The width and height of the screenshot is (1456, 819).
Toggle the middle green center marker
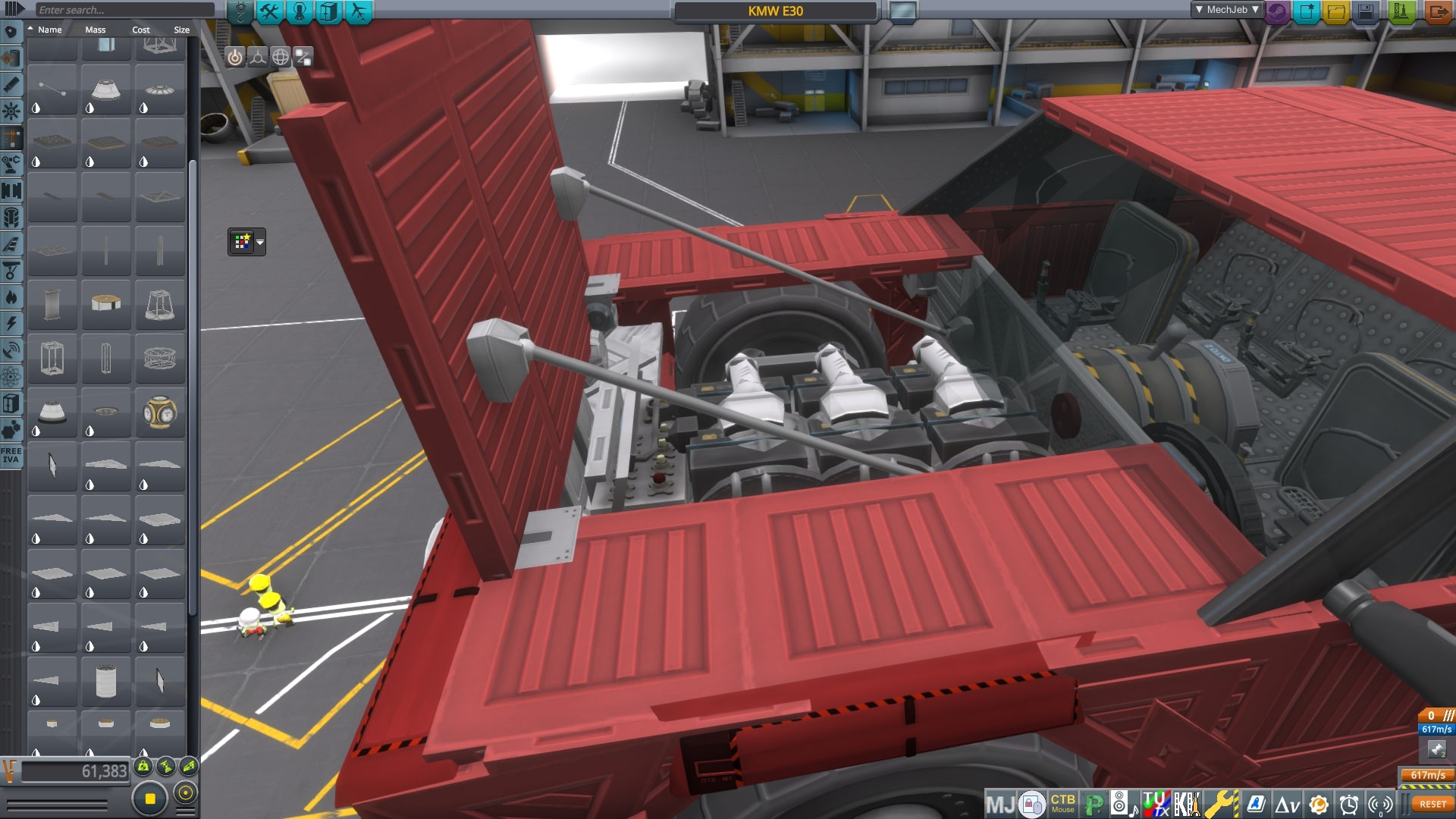click(166, 767)
